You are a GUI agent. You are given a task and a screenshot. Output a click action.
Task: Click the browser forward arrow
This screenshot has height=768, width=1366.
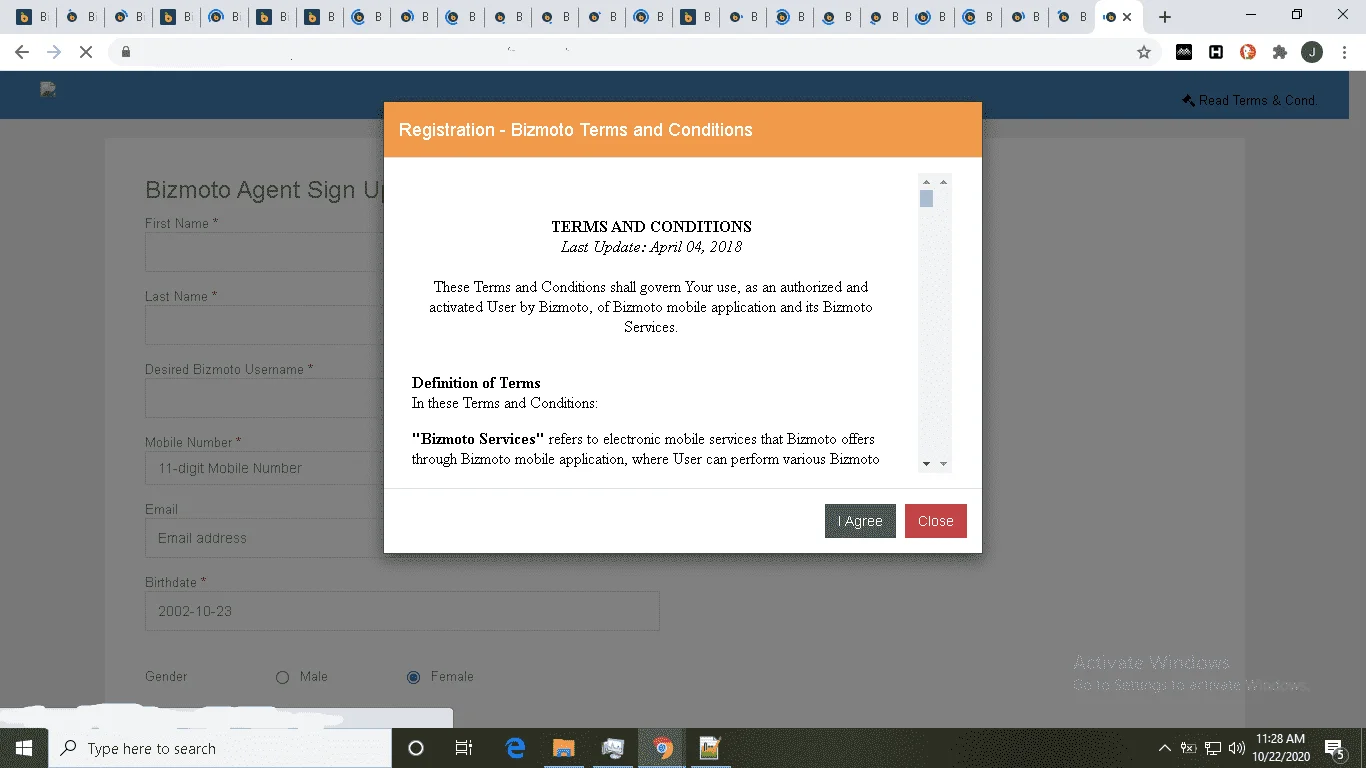click(x=54, y=52)
